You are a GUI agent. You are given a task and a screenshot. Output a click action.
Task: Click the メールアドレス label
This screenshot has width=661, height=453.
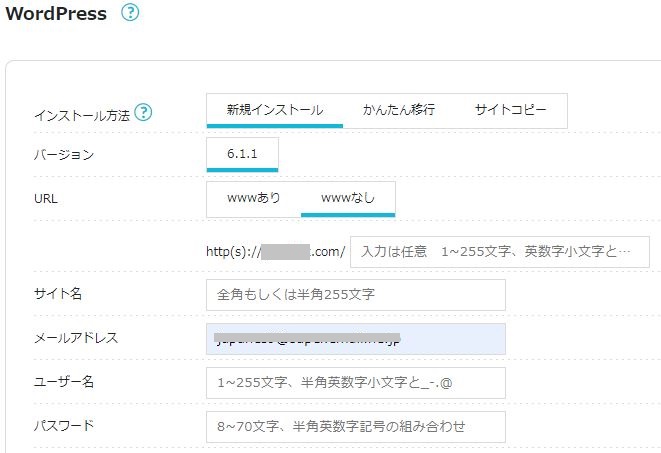pyautogui.click(x=76, y=338)
